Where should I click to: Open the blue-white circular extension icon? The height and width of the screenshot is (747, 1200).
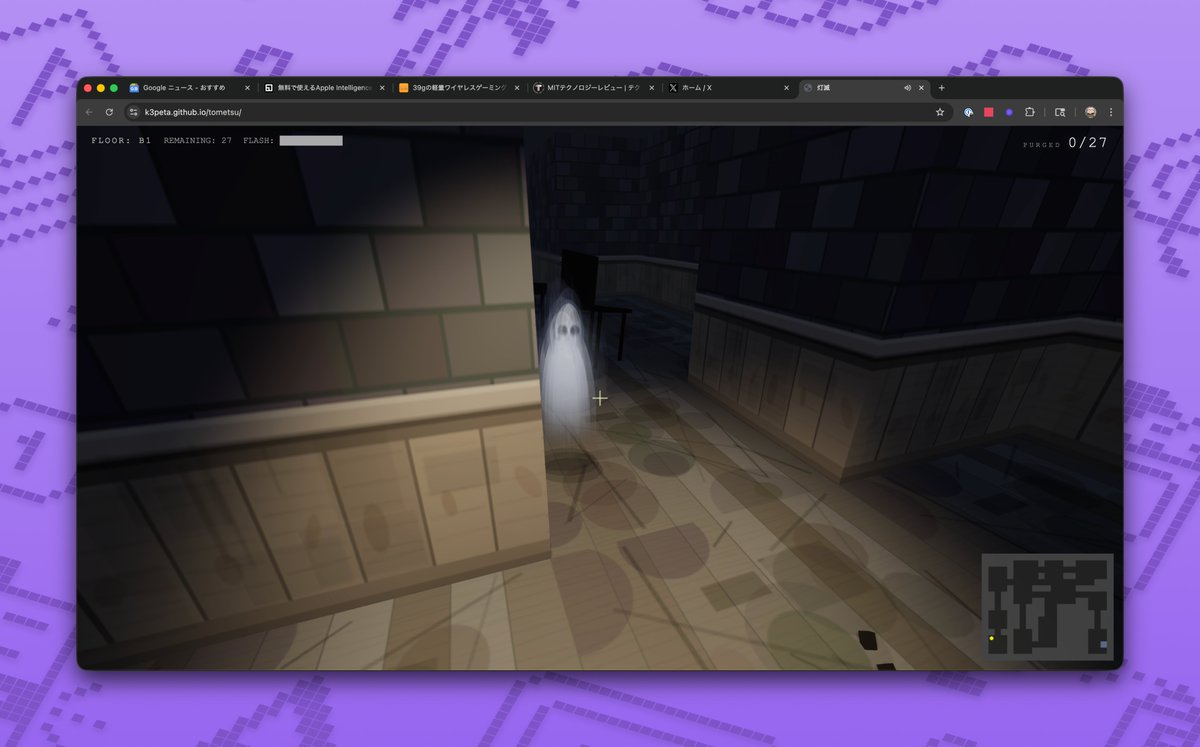(x=969, y=112)
